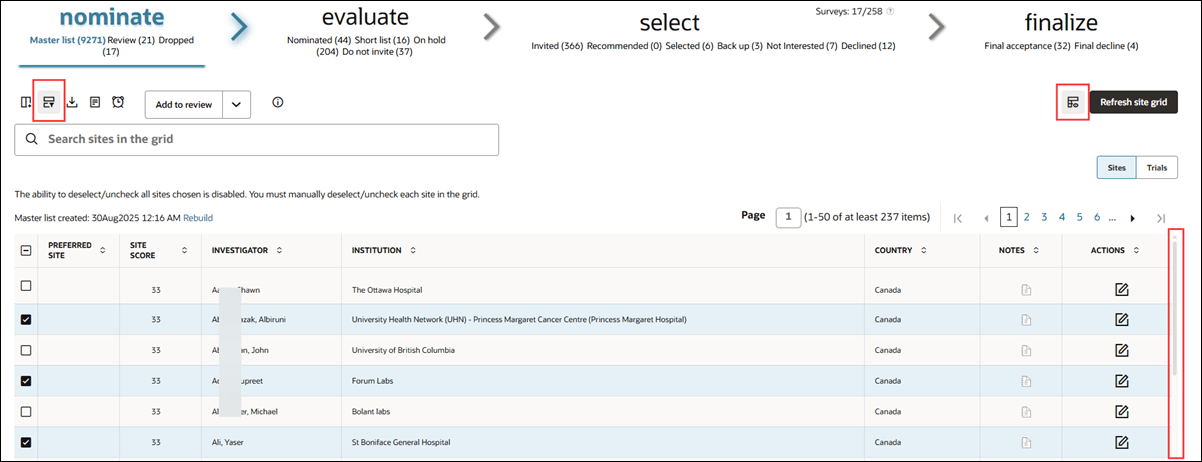Edit actions for St Boniface General Hospital row

point(1122,442)
